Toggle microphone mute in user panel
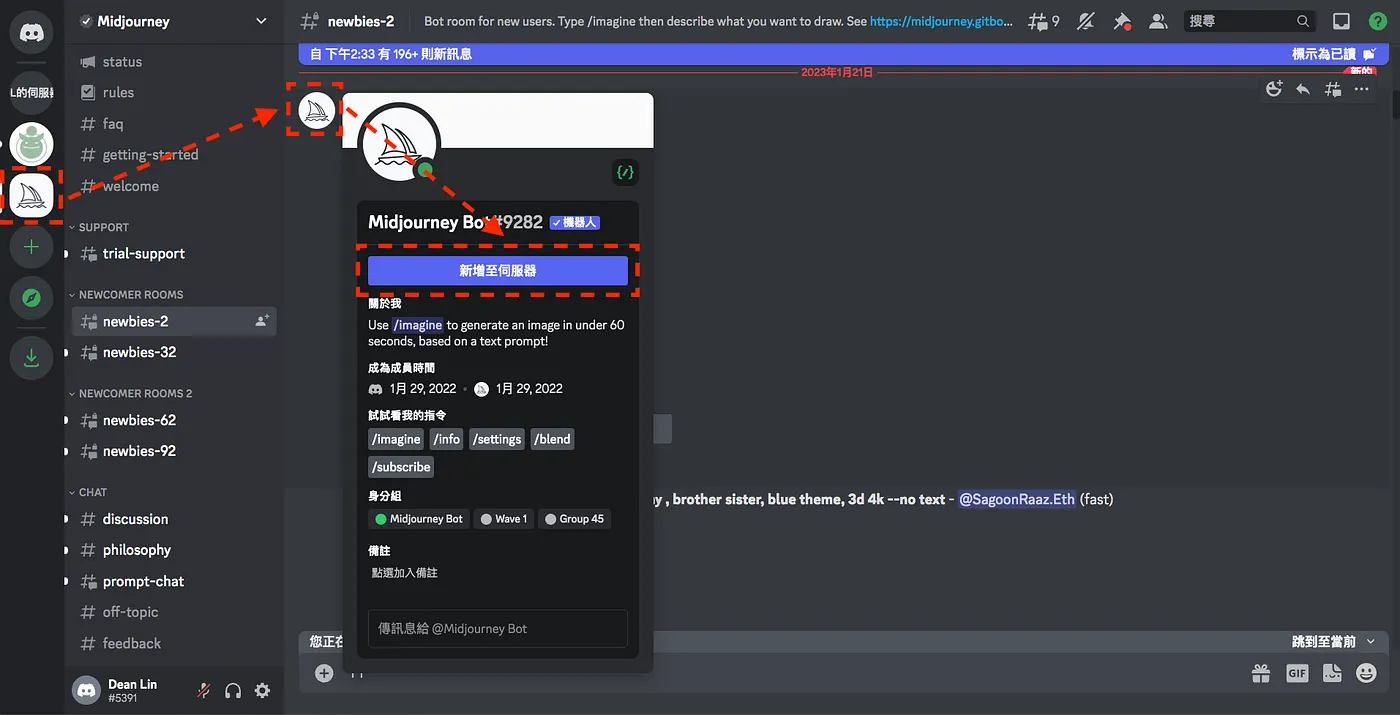Viewport: 1400px width, 715px height. pyautogui.click(x=204, y=690)
